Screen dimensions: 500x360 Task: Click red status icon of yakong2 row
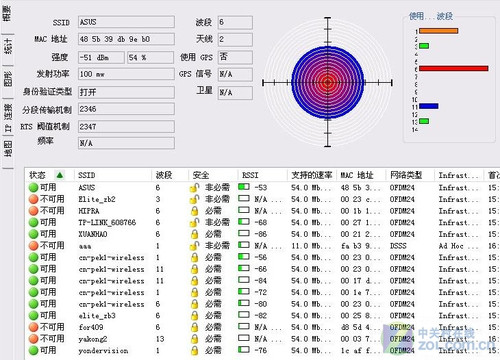tap(33, 339)
